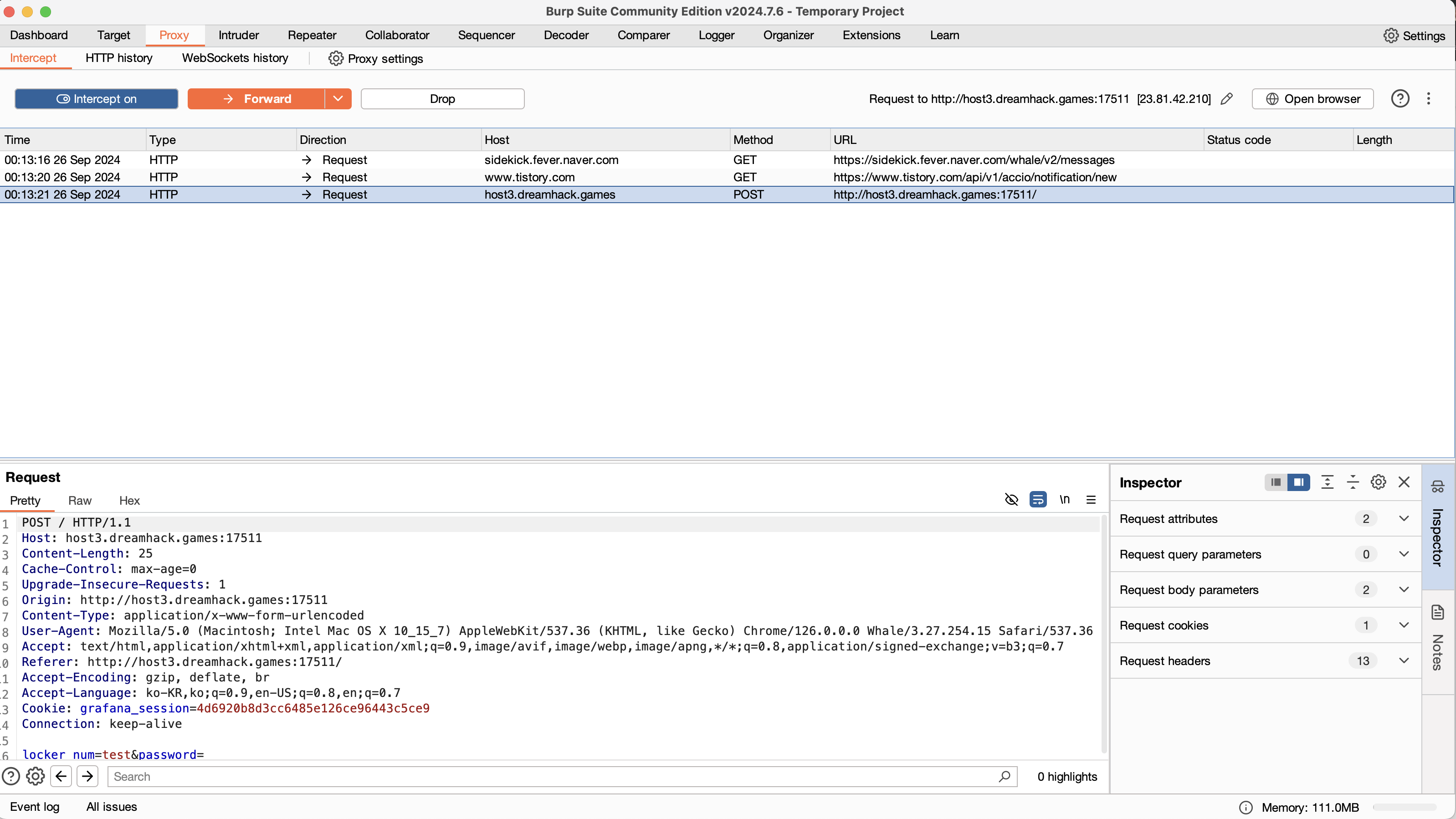Select the host3.dreamhack.games POST row
Image resolution: width=1456 pixels, height=819 pixels.
click(727, 195)
